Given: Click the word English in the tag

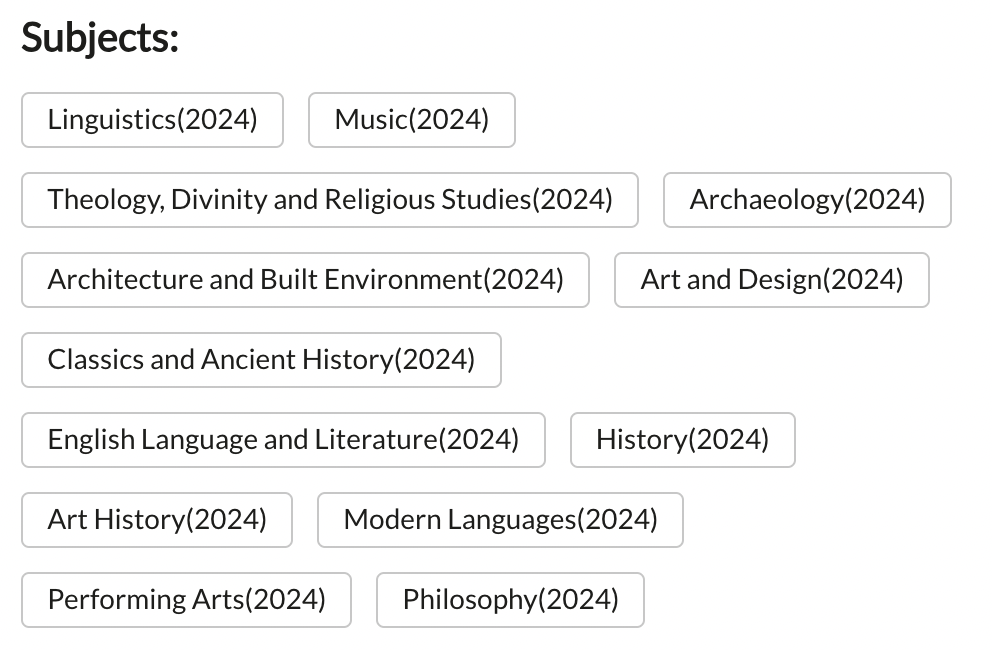Looking at the screenshot, I should coord(91,441).
